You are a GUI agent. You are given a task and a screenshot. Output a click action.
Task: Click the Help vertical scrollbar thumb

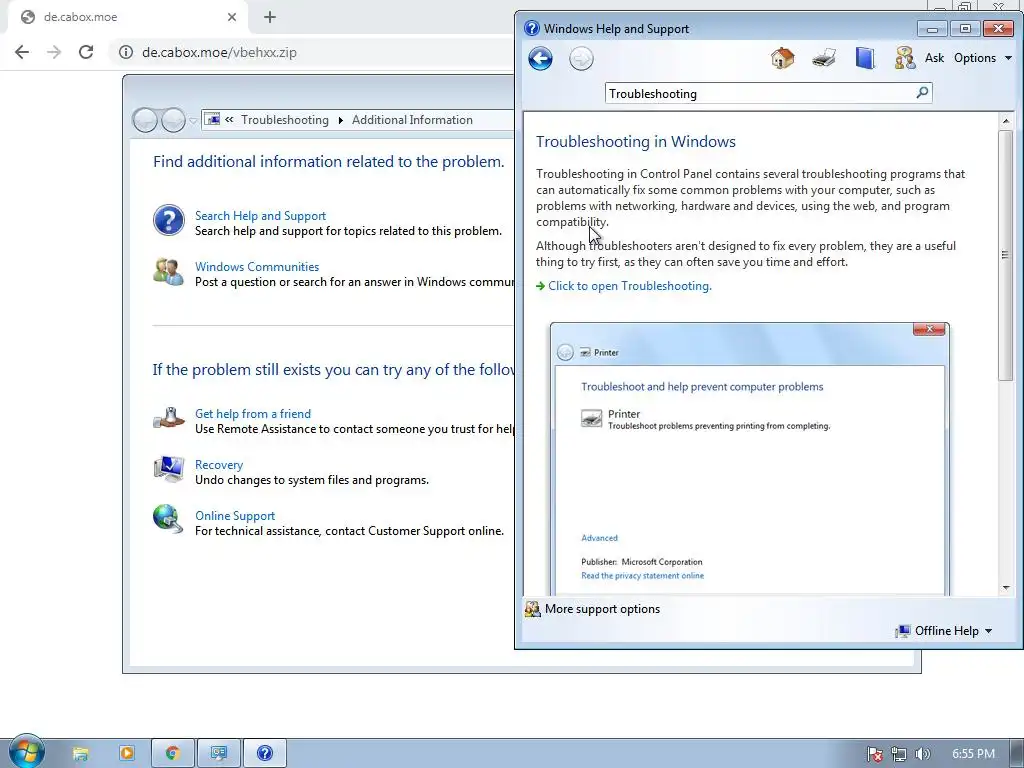[x=1005, y=255]
